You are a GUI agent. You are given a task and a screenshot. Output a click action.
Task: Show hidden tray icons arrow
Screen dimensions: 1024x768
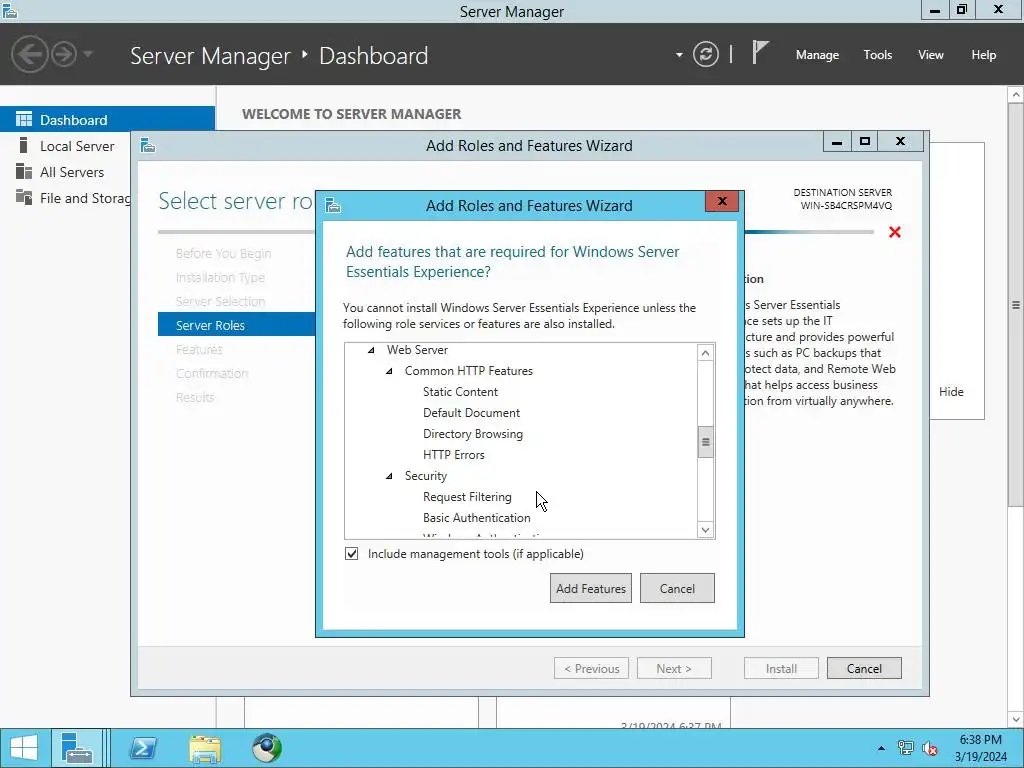tap(881, 748)
